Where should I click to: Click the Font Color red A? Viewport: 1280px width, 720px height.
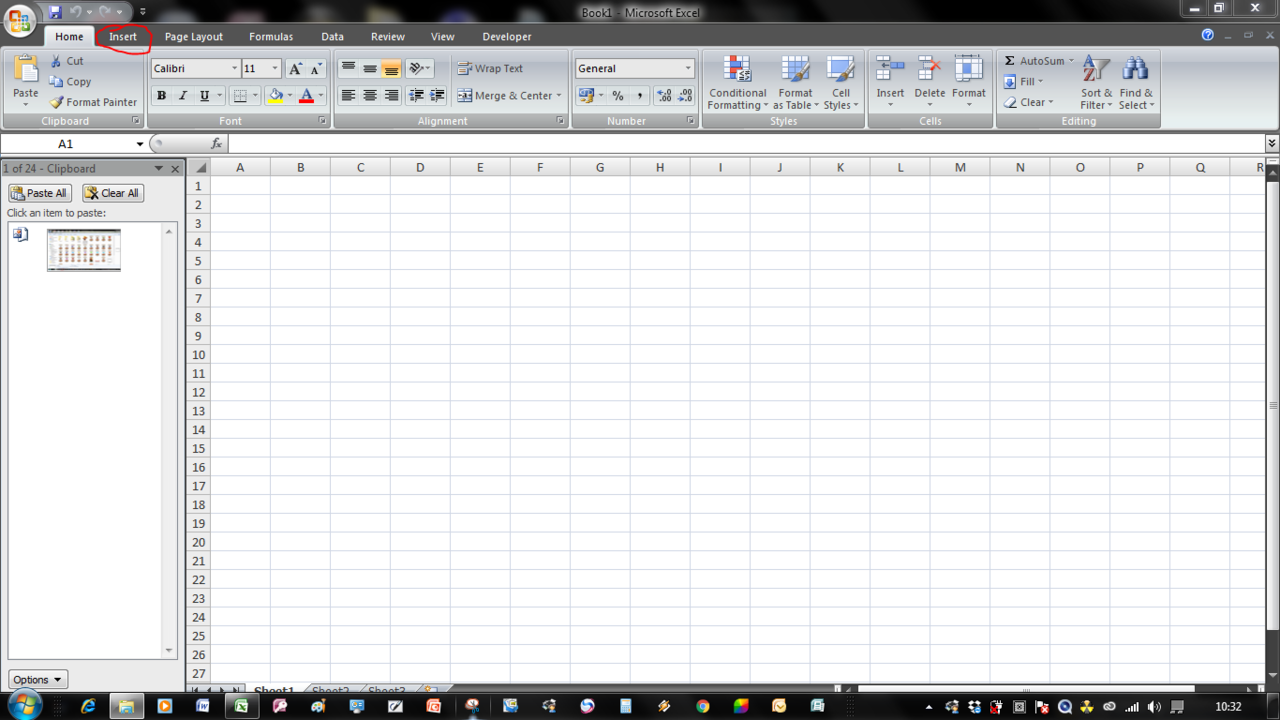pyautogui.click(x=307, y=96)
